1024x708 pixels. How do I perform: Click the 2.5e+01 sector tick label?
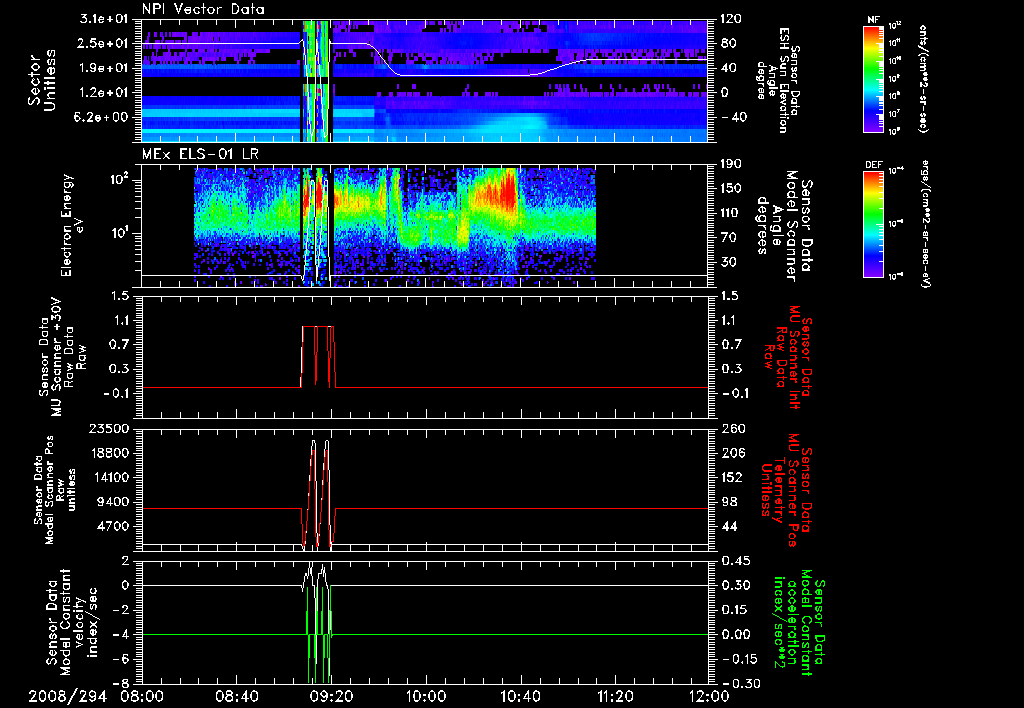(x=103, y=43)
